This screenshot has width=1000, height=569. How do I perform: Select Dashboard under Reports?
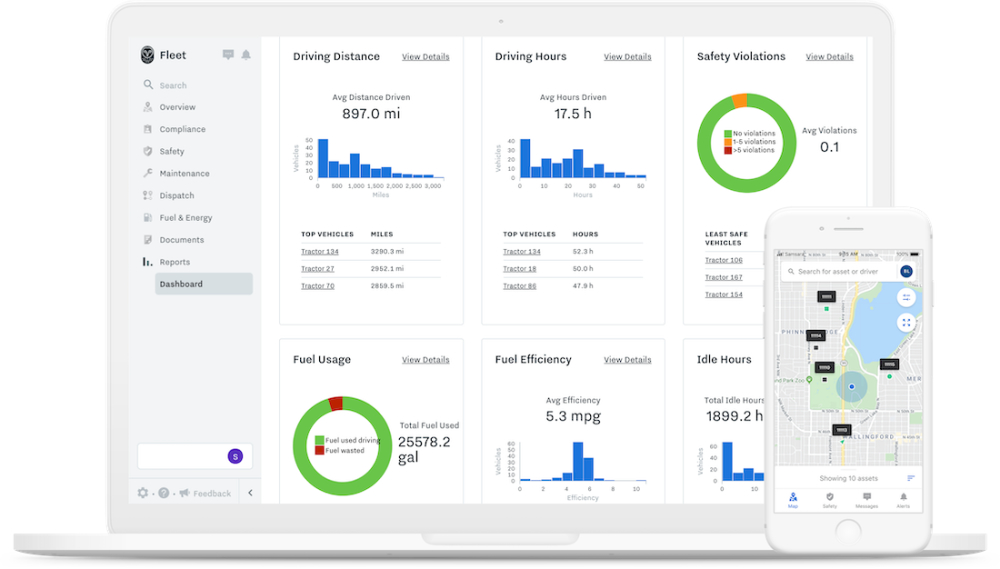pos(181,284)
